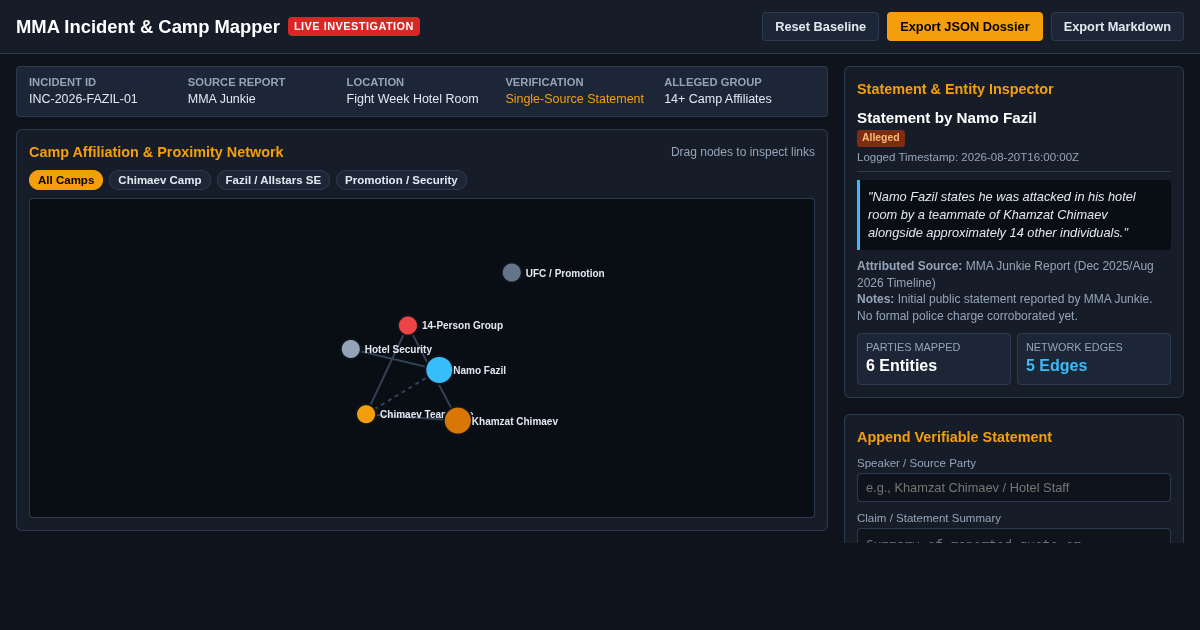Select the Chimaev Team node
Screen dimensions: 1200x630
pos(366,414)
